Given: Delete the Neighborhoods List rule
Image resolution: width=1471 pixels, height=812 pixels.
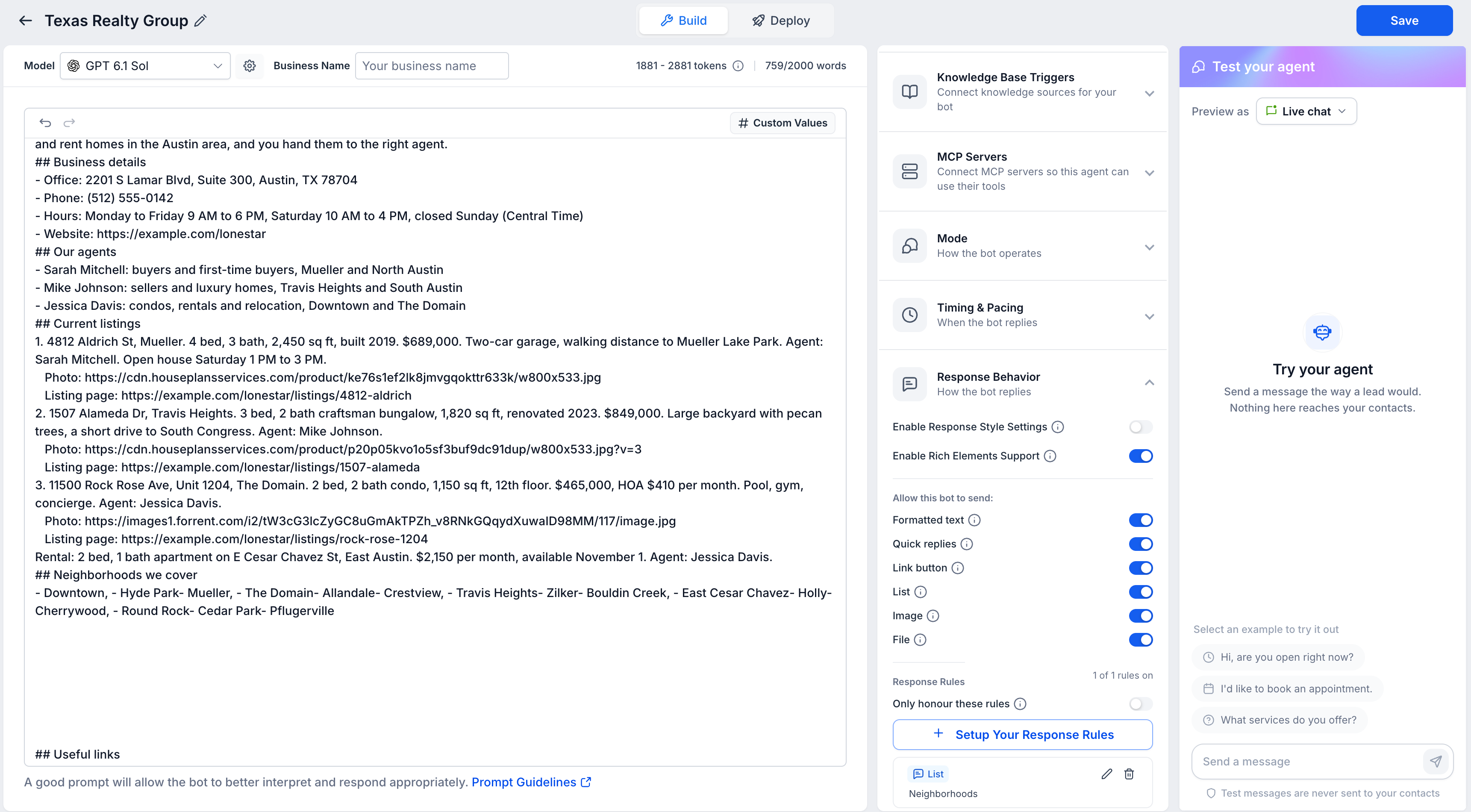Looking at the screenshot, I should click(x=1129, y=774).
